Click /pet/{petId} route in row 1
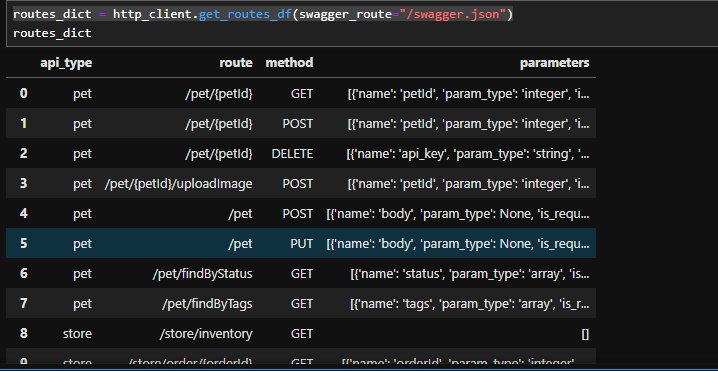Image resolution: width=718 pixels, height=371 pixels. 219,124
